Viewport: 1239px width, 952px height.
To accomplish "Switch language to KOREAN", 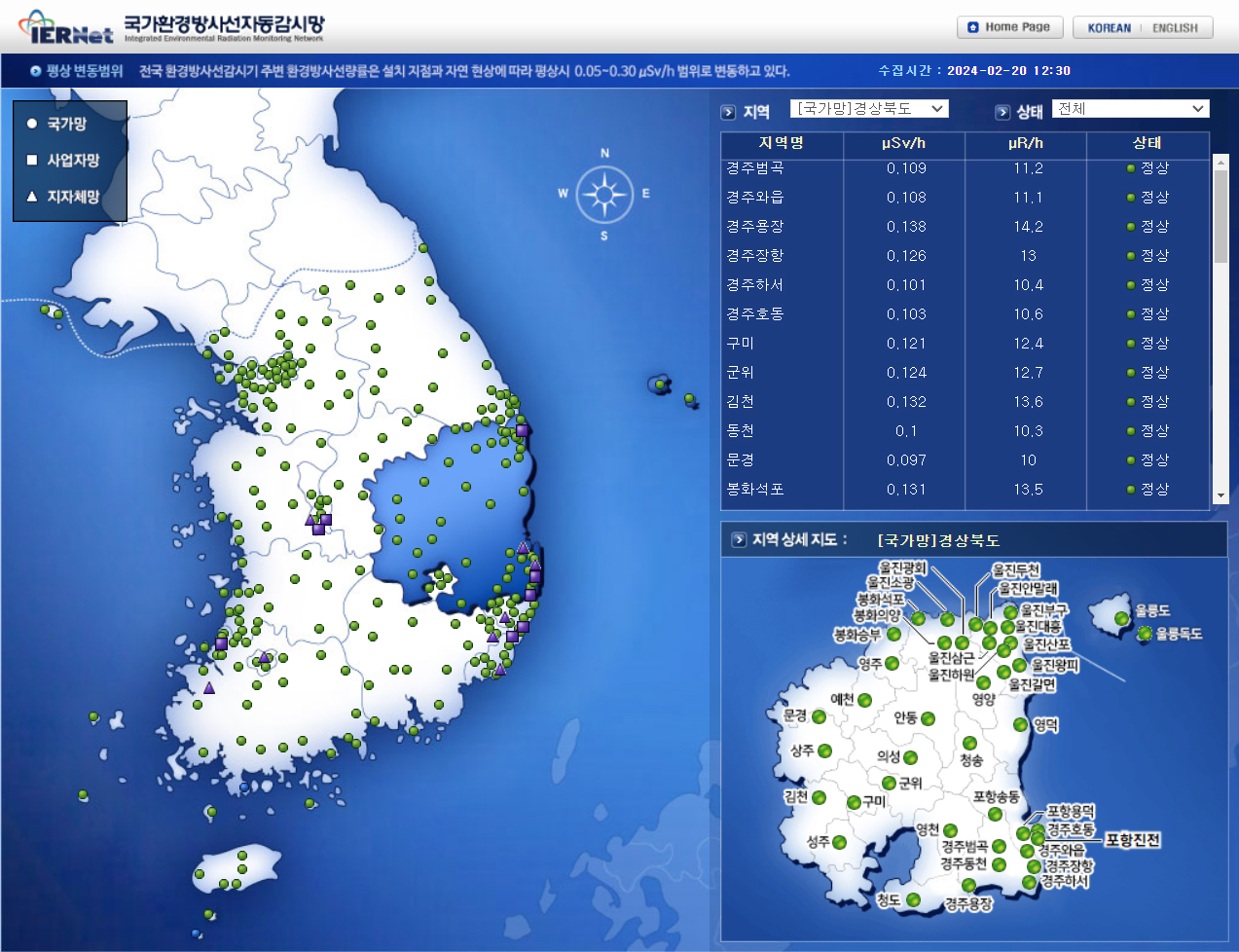I will (x=1109, y=28).
